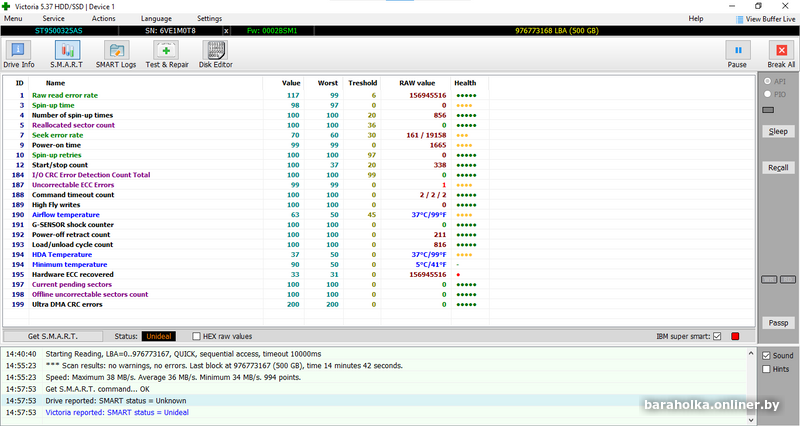Click the Victoria green cross app icon

pyautogui.click(x=6, y=6)
